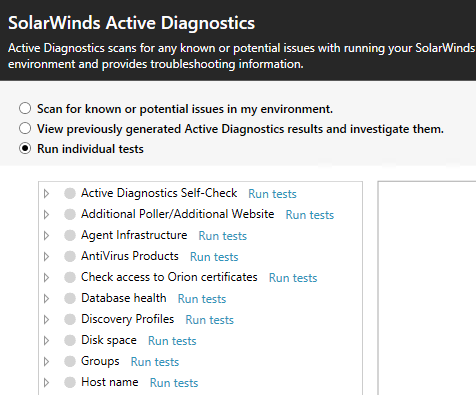
Task: Click the status icon beside Discovery Profiles
Action: click(x=70, y=319)
